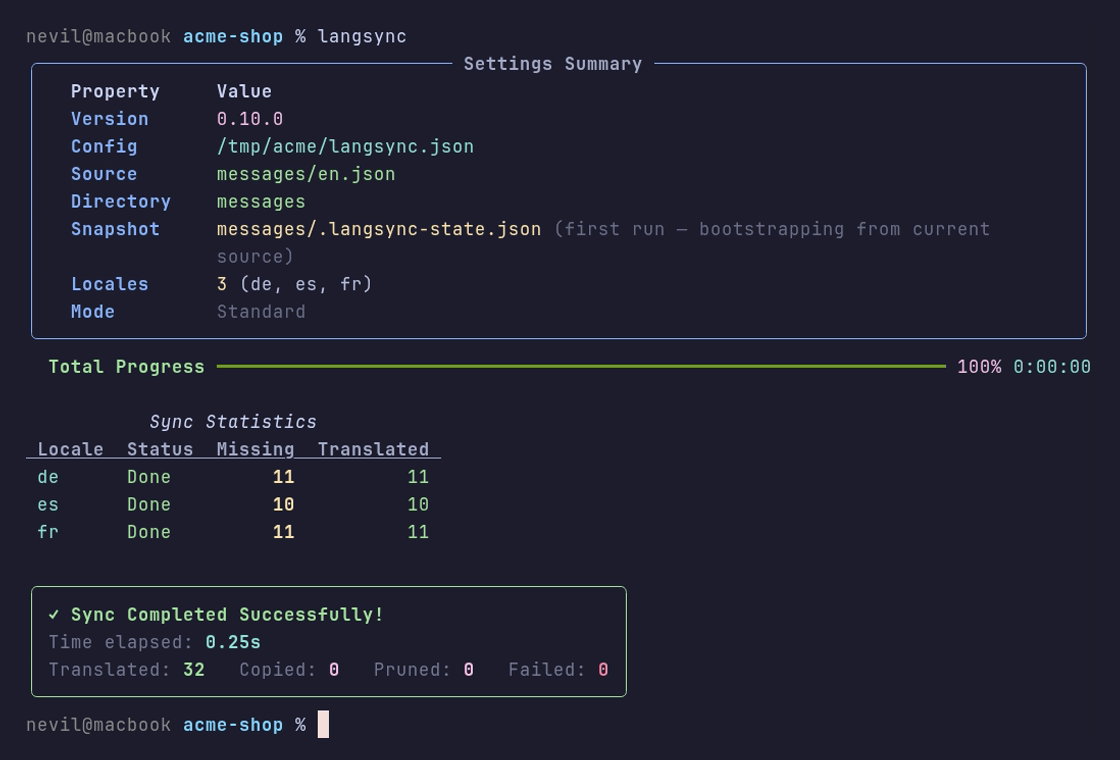The image size is (1120, 760).
Task: Click the Translated count in de row
Action: coord(418,476)
